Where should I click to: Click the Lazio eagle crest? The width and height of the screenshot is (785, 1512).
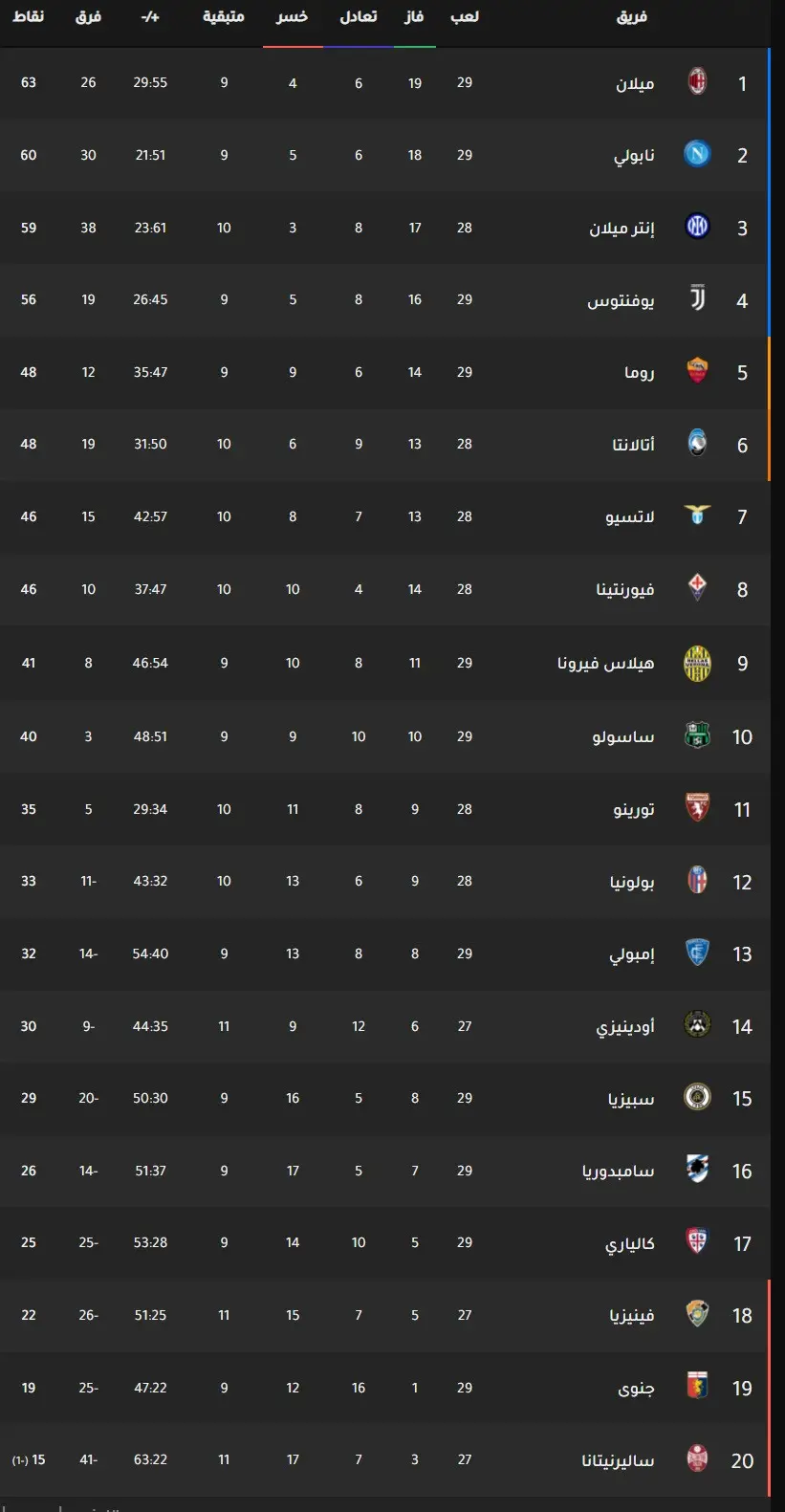click(x=698, y=515)
